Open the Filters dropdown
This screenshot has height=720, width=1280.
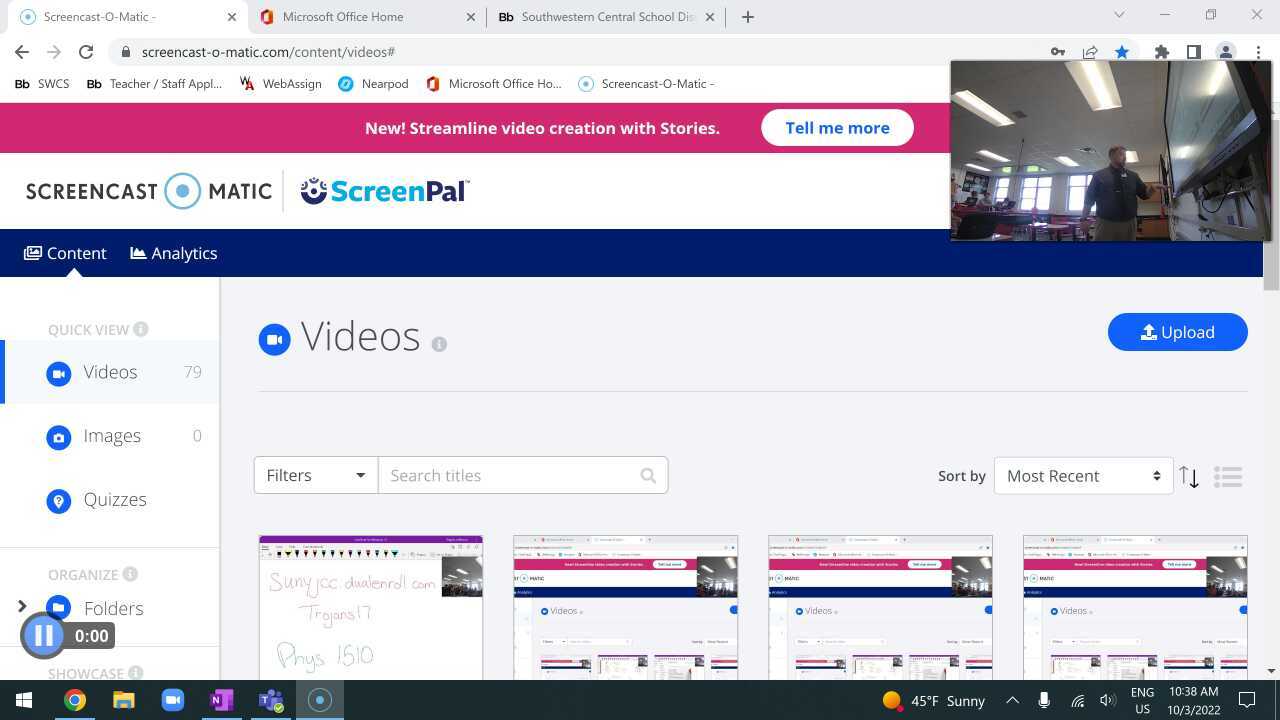[315, 476]
